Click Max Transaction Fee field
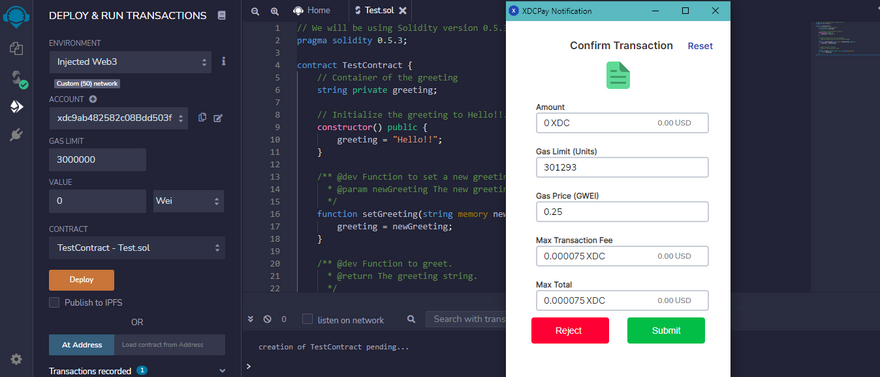The width and height of the screenshot is (880, 377). click(622, 256)
